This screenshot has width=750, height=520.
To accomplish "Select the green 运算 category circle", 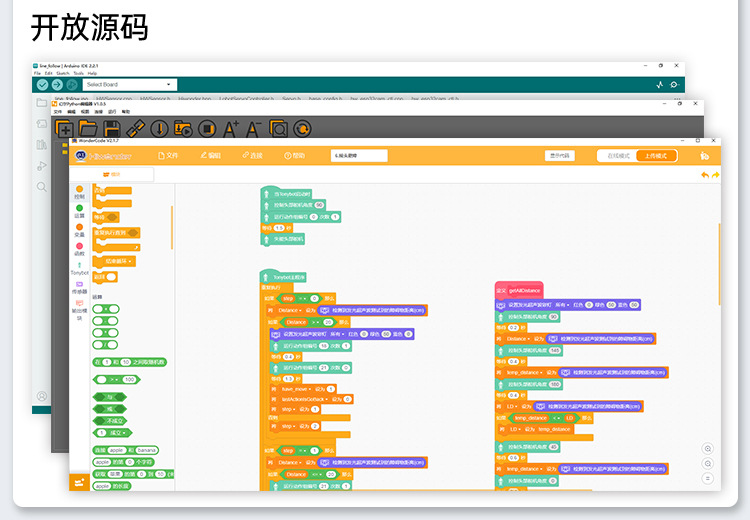I will click(79, 208).
